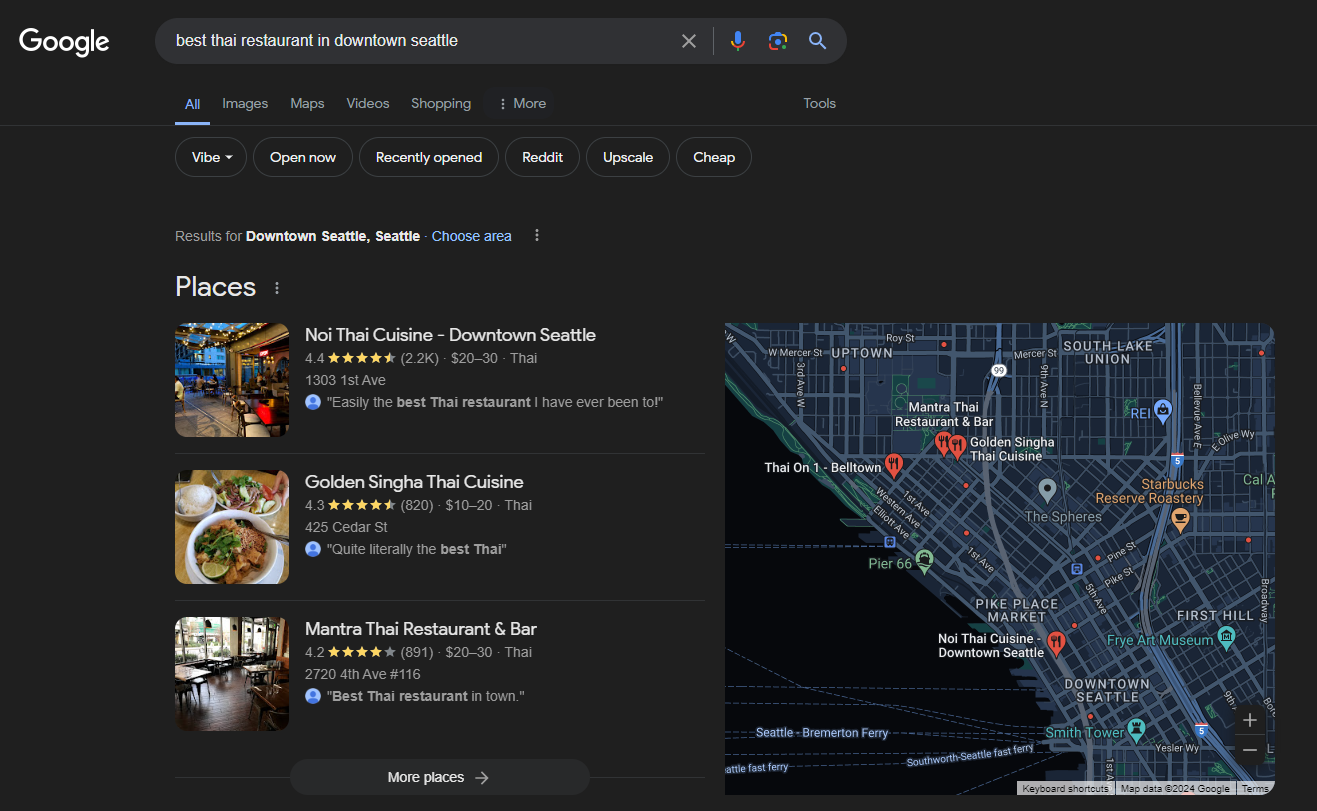Click the magnifying glass search icon
1317x811 pixels.
click(x=818, y=41)
